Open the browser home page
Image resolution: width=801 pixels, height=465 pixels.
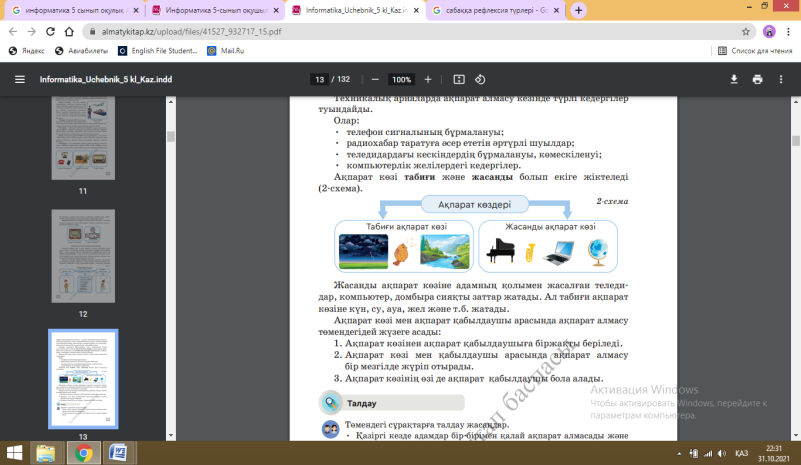point(69,32)
